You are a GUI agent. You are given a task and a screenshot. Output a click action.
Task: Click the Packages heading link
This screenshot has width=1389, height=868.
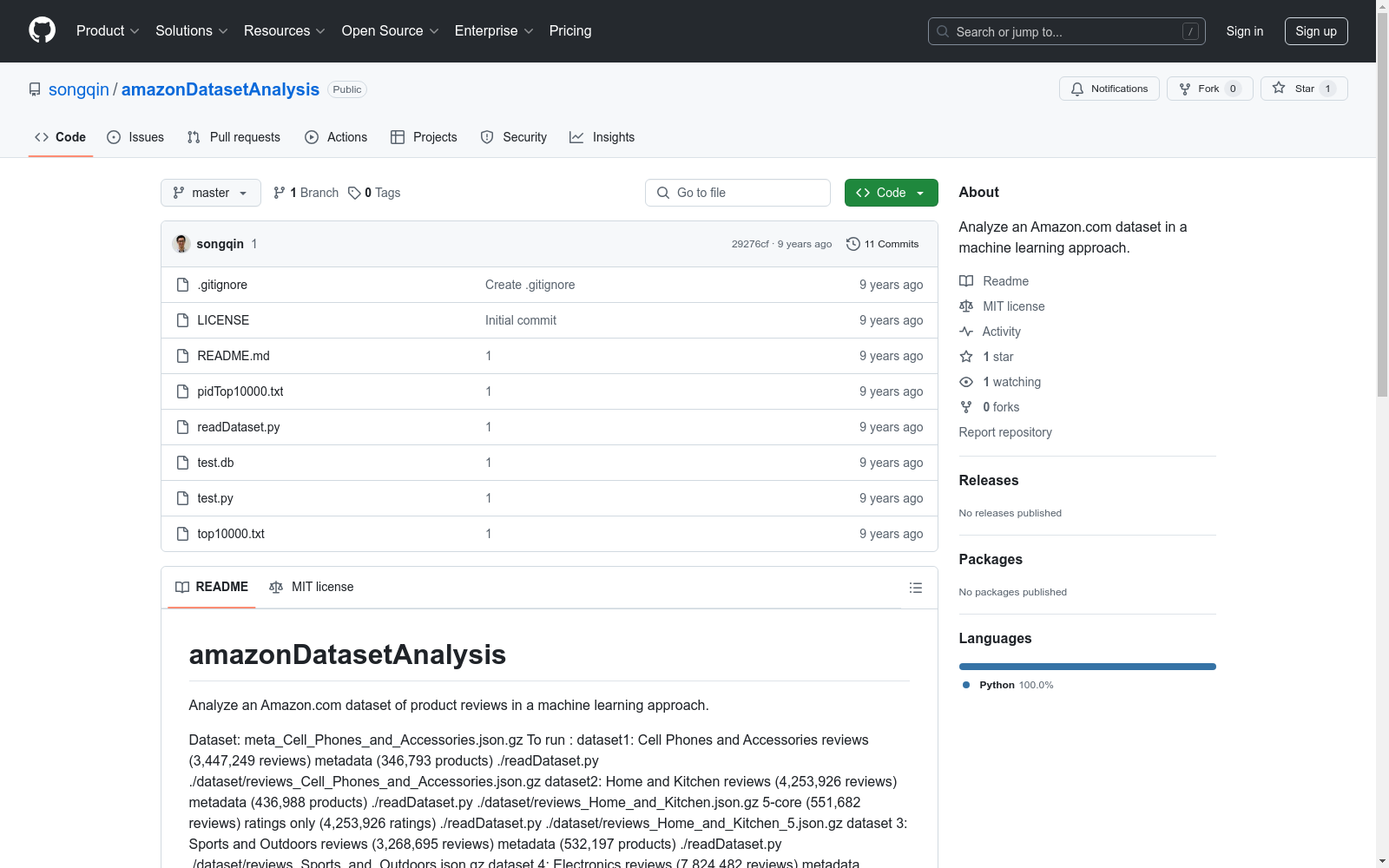pyautogui.click(x=991, y=559)
